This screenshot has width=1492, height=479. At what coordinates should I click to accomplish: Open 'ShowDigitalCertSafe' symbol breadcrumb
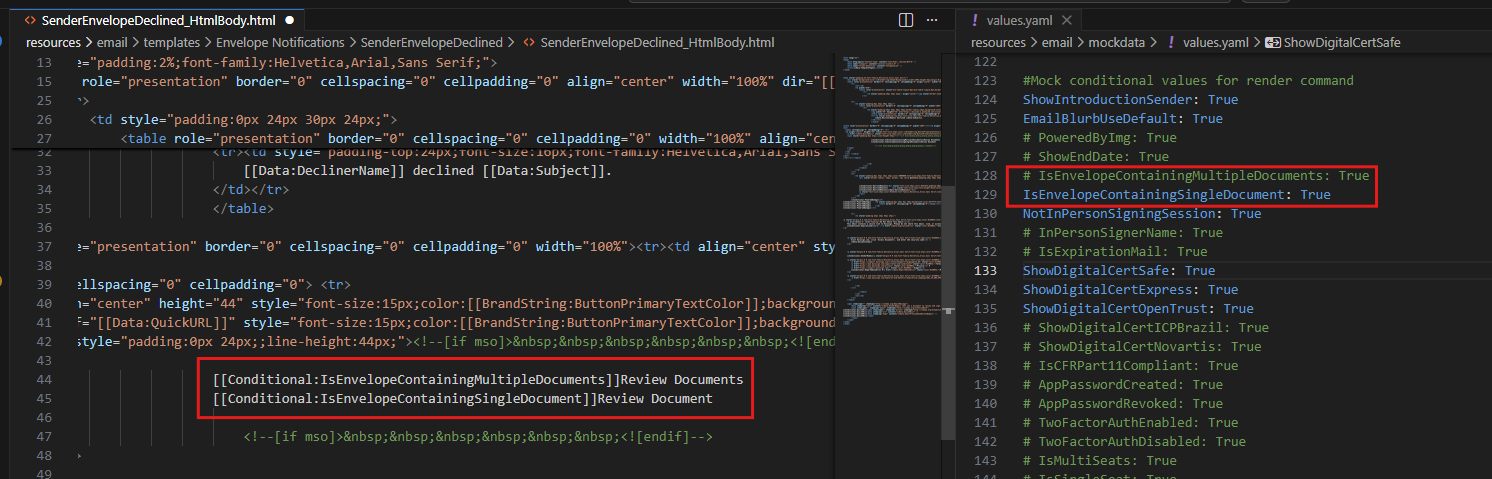(x=1341, y=42)
